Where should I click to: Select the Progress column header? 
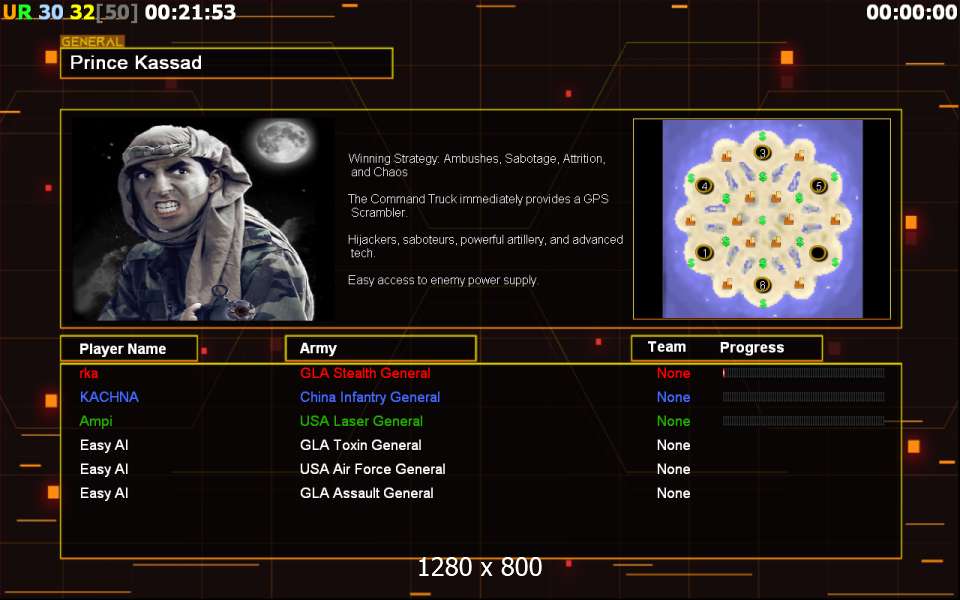pos(752,348)
